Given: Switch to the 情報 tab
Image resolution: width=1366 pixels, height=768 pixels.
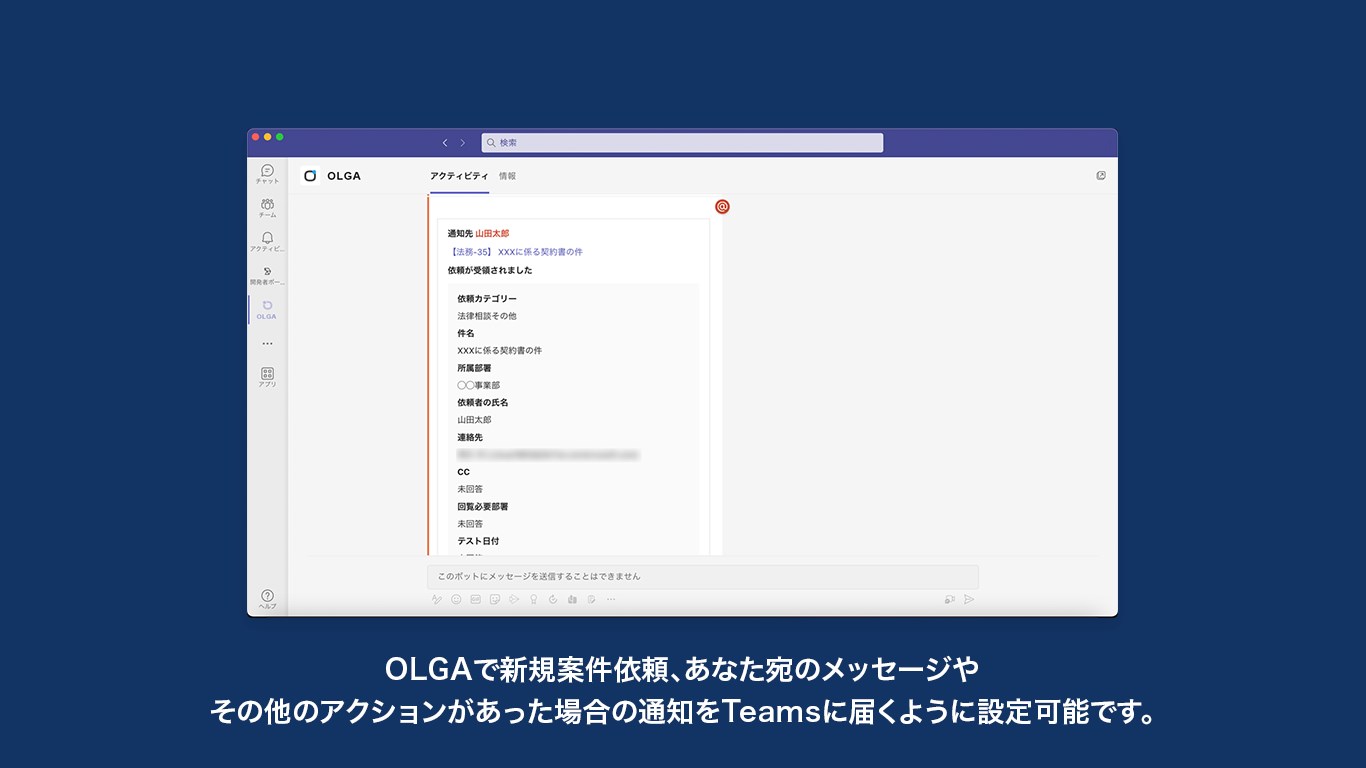Looking at the screenshot, I should click(507, 176).
